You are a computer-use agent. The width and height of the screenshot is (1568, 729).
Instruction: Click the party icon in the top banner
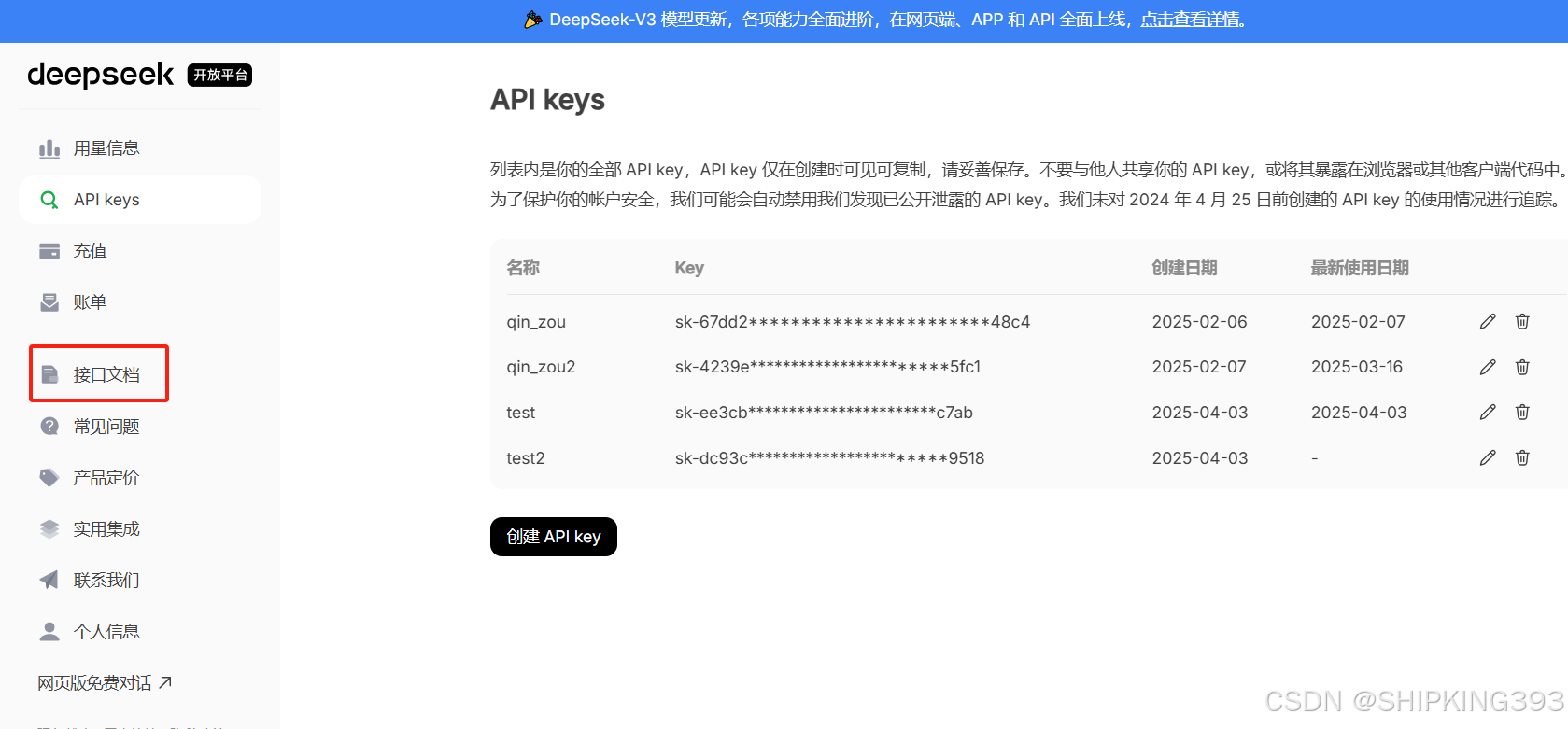point(533,20)
